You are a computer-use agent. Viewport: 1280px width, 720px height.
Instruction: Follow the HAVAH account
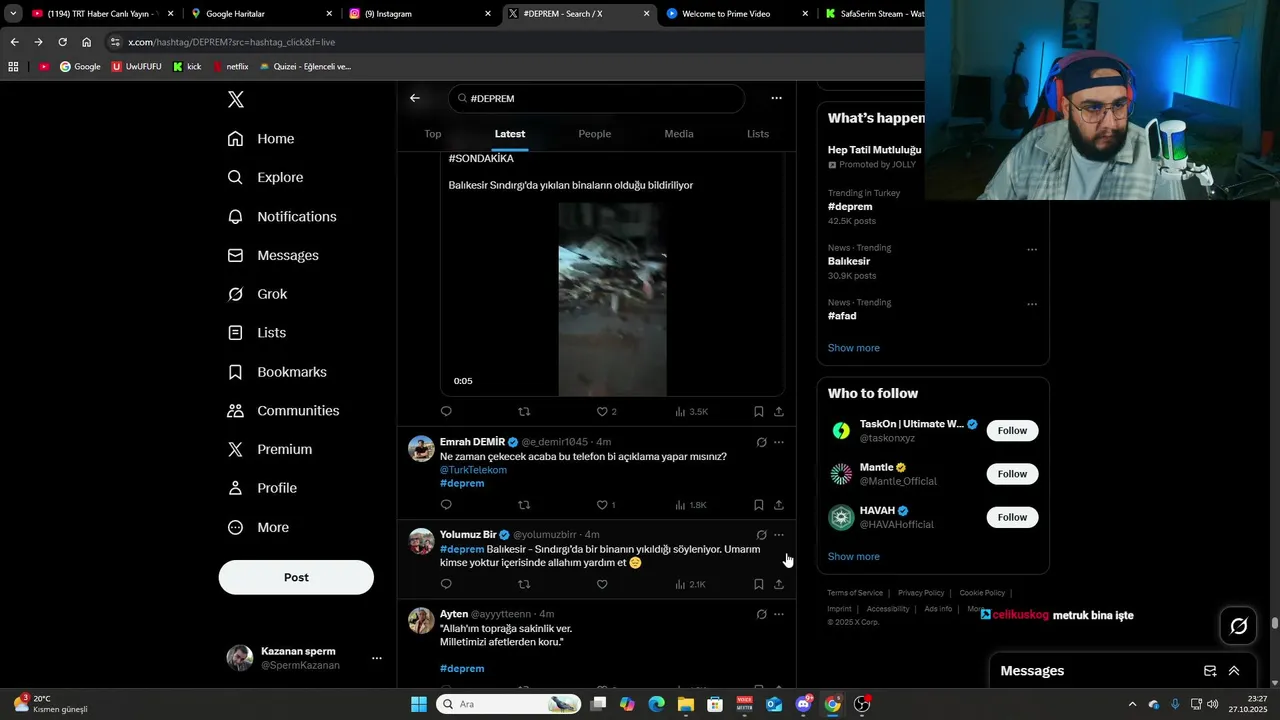point(1012,517)
